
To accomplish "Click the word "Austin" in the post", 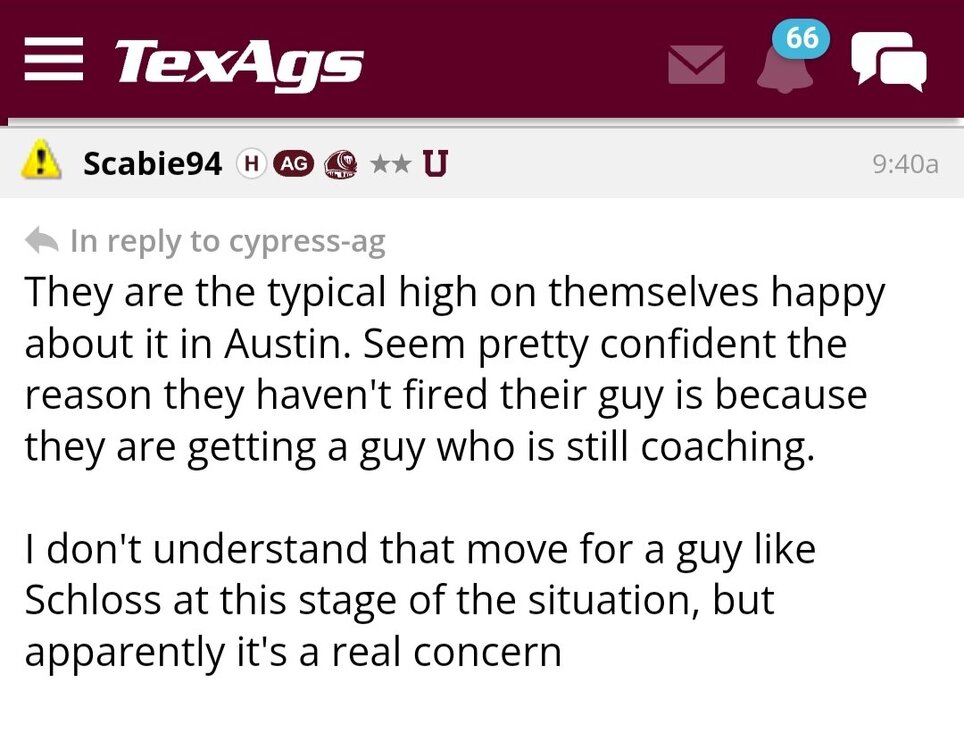I will [x=298, y=345].
